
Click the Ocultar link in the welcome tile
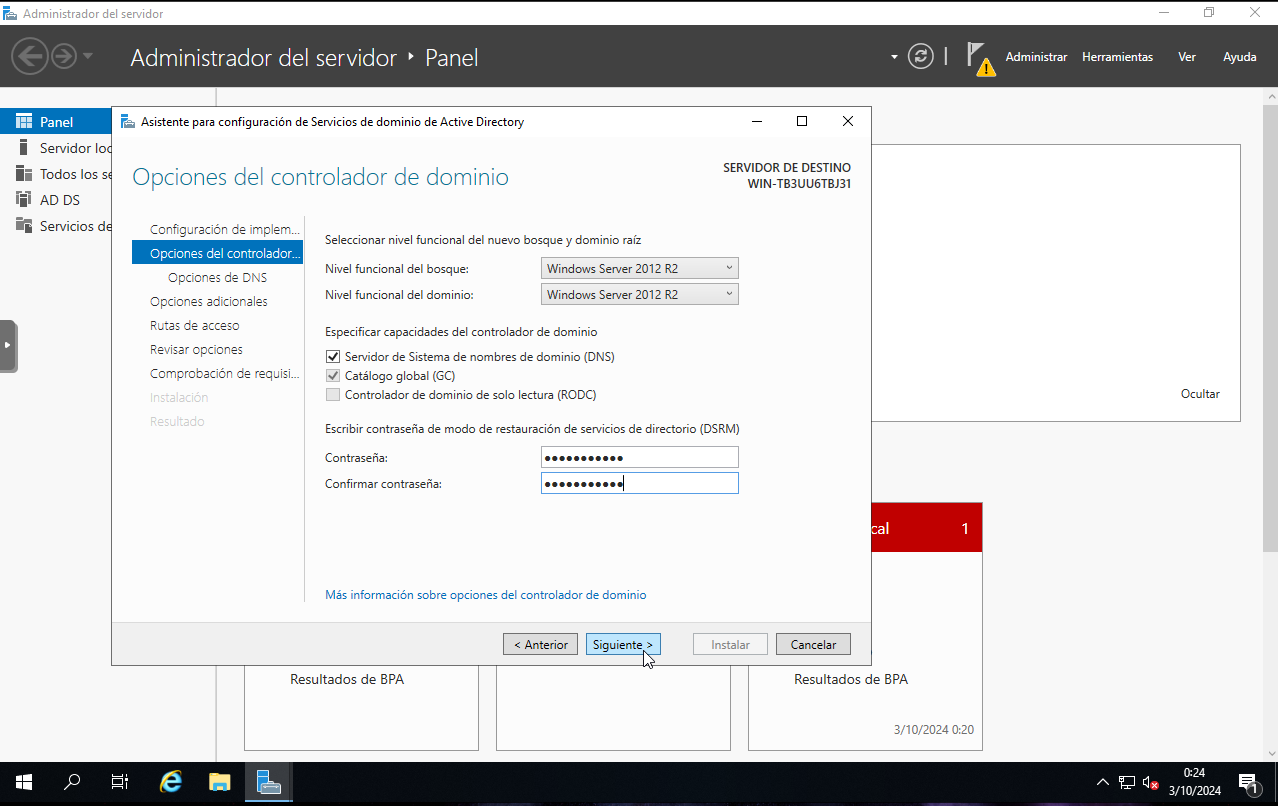pyautogui.click(x=1200, y=394)
